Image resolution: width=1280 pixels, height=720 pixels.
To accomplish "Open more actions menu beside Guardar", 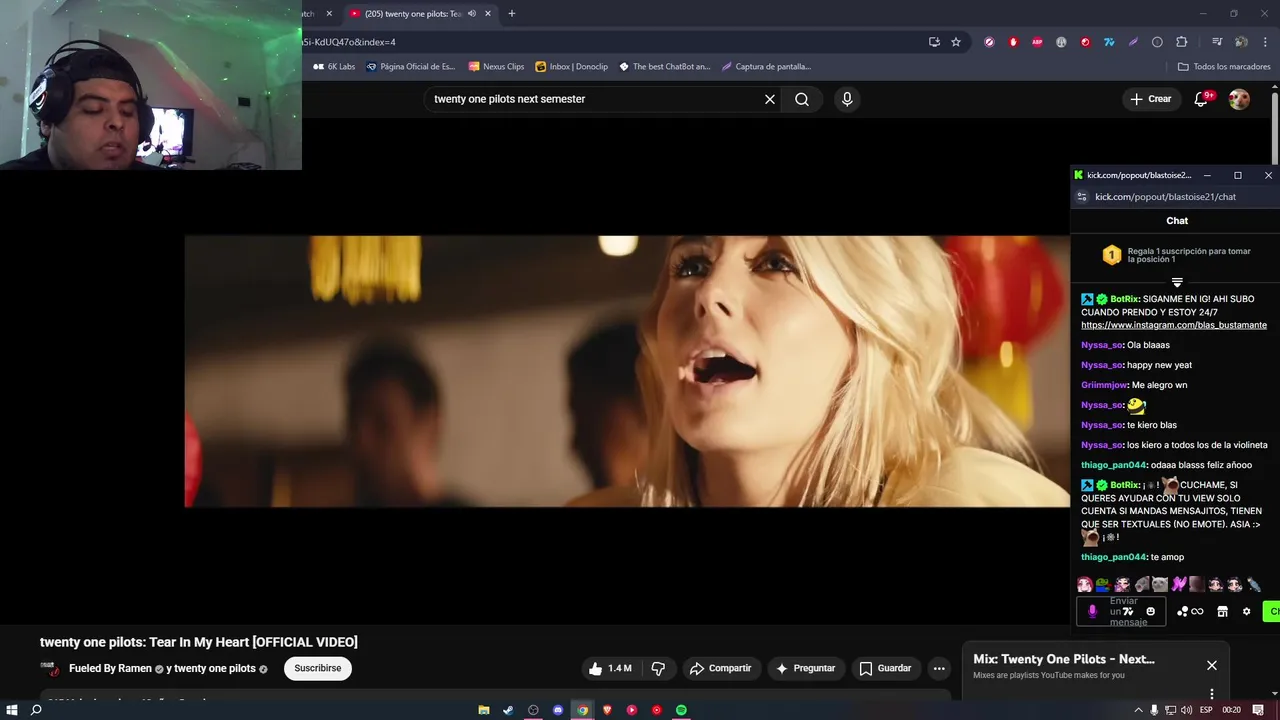I will [938, 668].
